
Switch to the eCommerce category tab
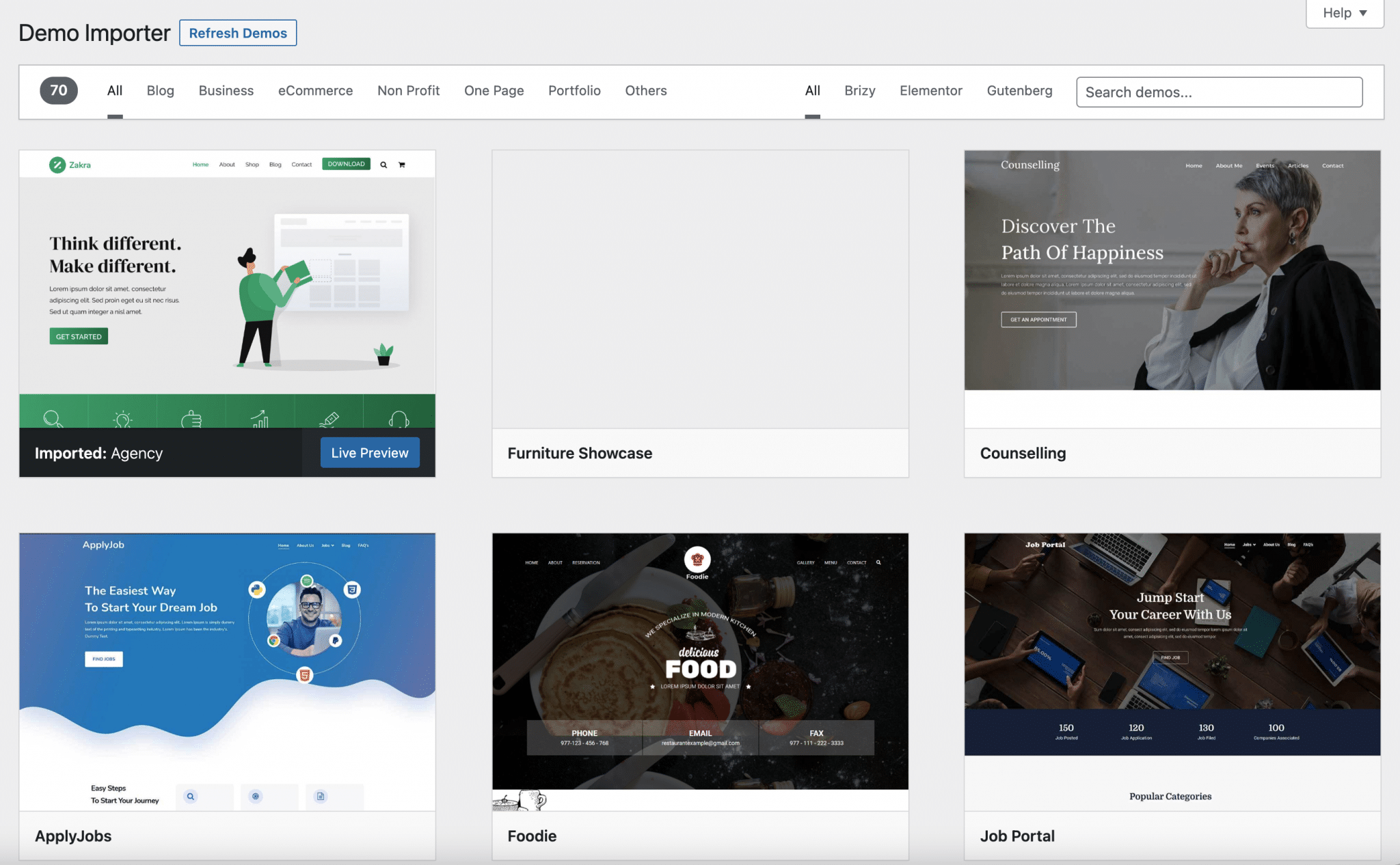(315, 91)
